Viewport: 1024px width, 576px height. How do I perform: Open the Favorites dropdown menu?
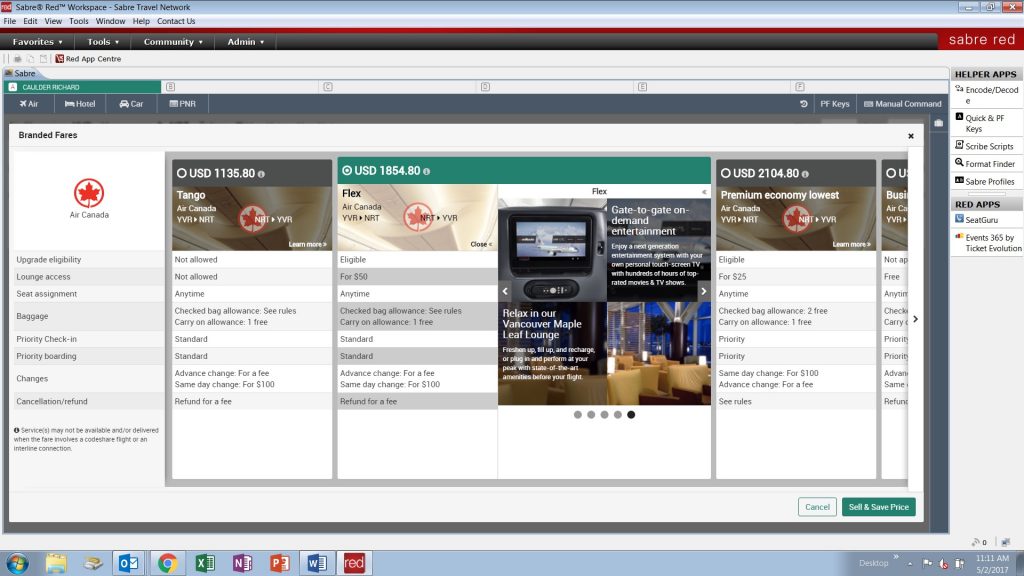[x=38, y=42]
